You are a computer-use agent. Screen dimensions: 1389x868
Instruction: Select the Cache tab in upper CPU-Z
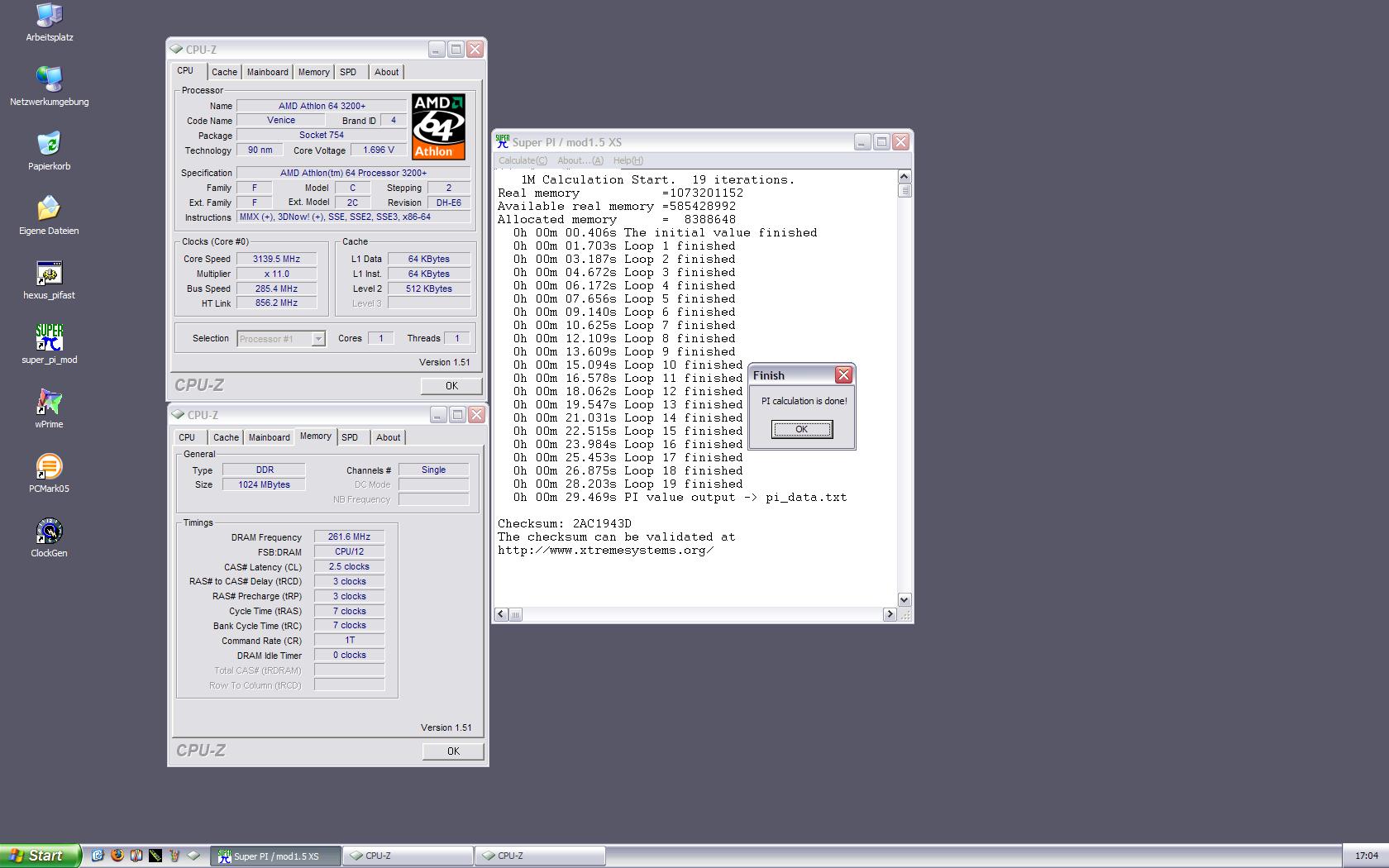[224, 72]
